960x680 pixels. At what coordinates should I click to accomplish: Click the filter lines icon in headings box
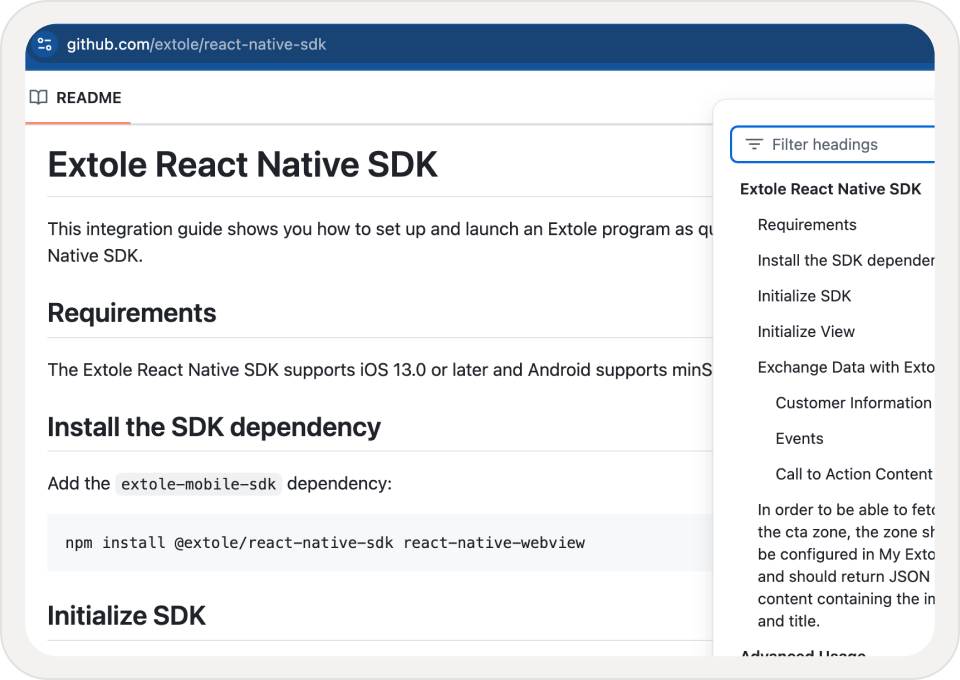(x=754, y=144)
